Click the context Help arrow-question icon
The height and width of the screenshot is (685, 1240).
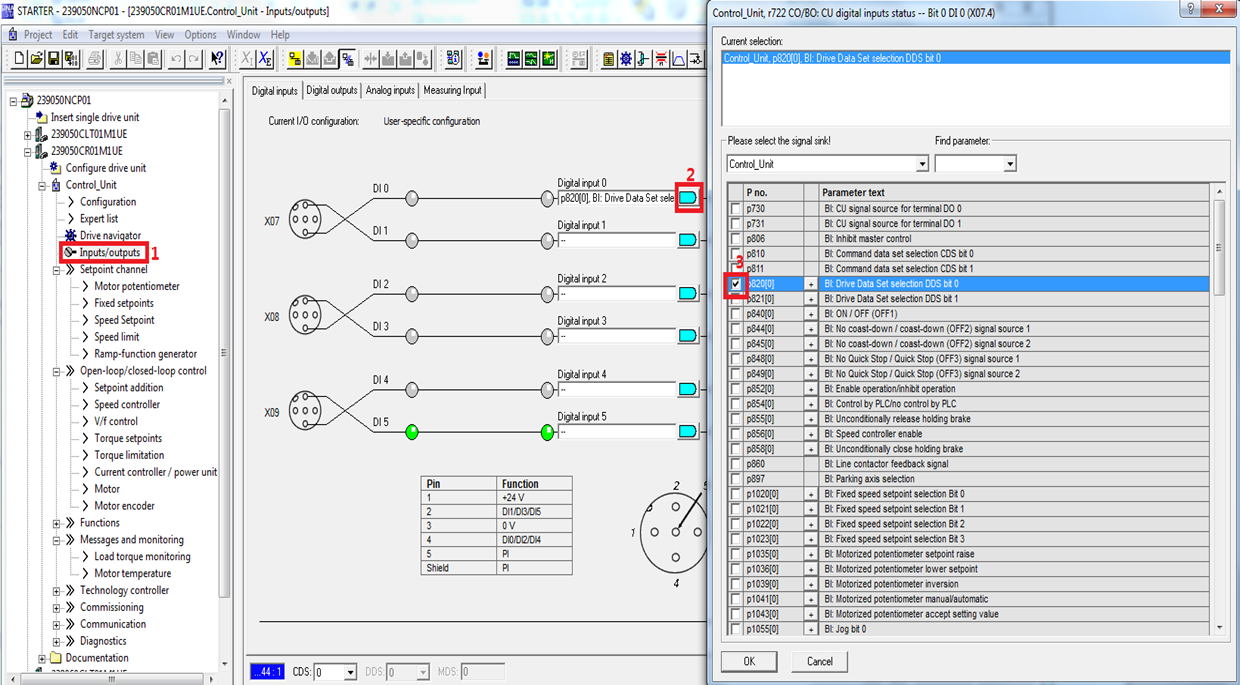(217, 59)
